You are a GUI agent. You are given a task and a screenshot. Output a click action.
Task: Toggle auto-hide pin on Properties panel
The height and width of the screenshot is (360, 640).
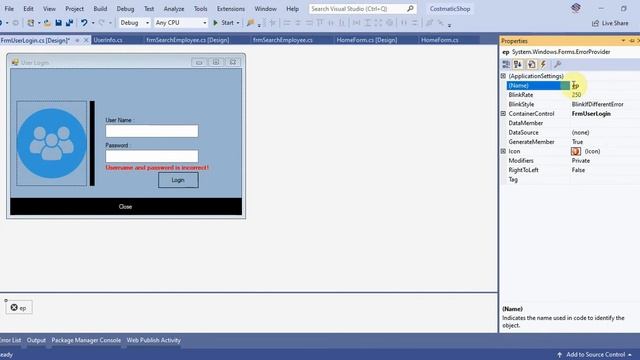coord(631,41)
